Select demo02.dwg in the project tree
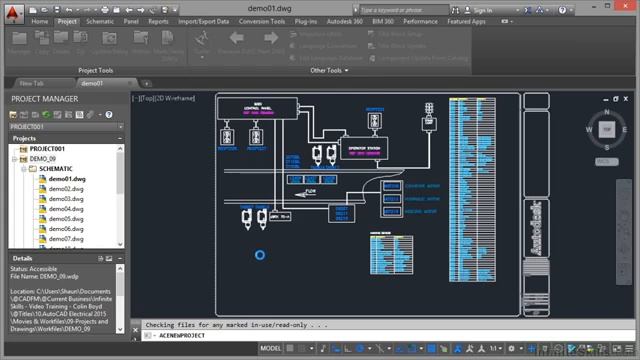 [x=66, y=189]
